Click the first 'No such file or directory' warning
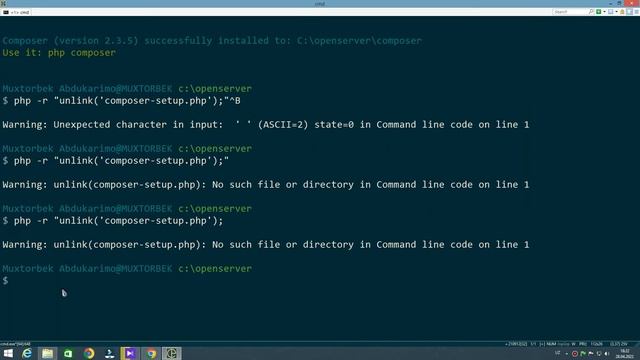The height and width of the screenshot is (360, 640). pyautogui.click(x=266, y=184)
